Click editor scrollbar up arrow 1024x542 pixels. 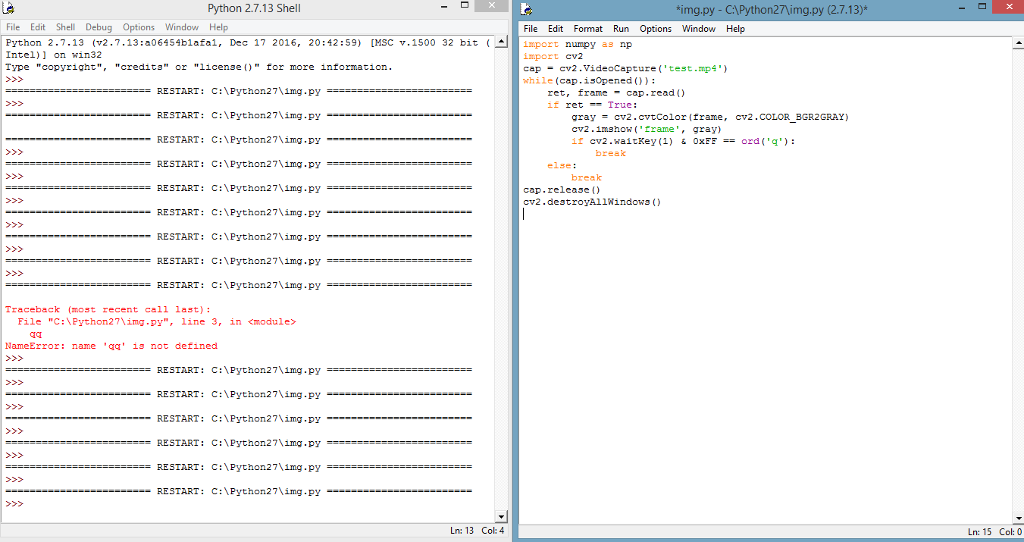tap(1018, 42)
